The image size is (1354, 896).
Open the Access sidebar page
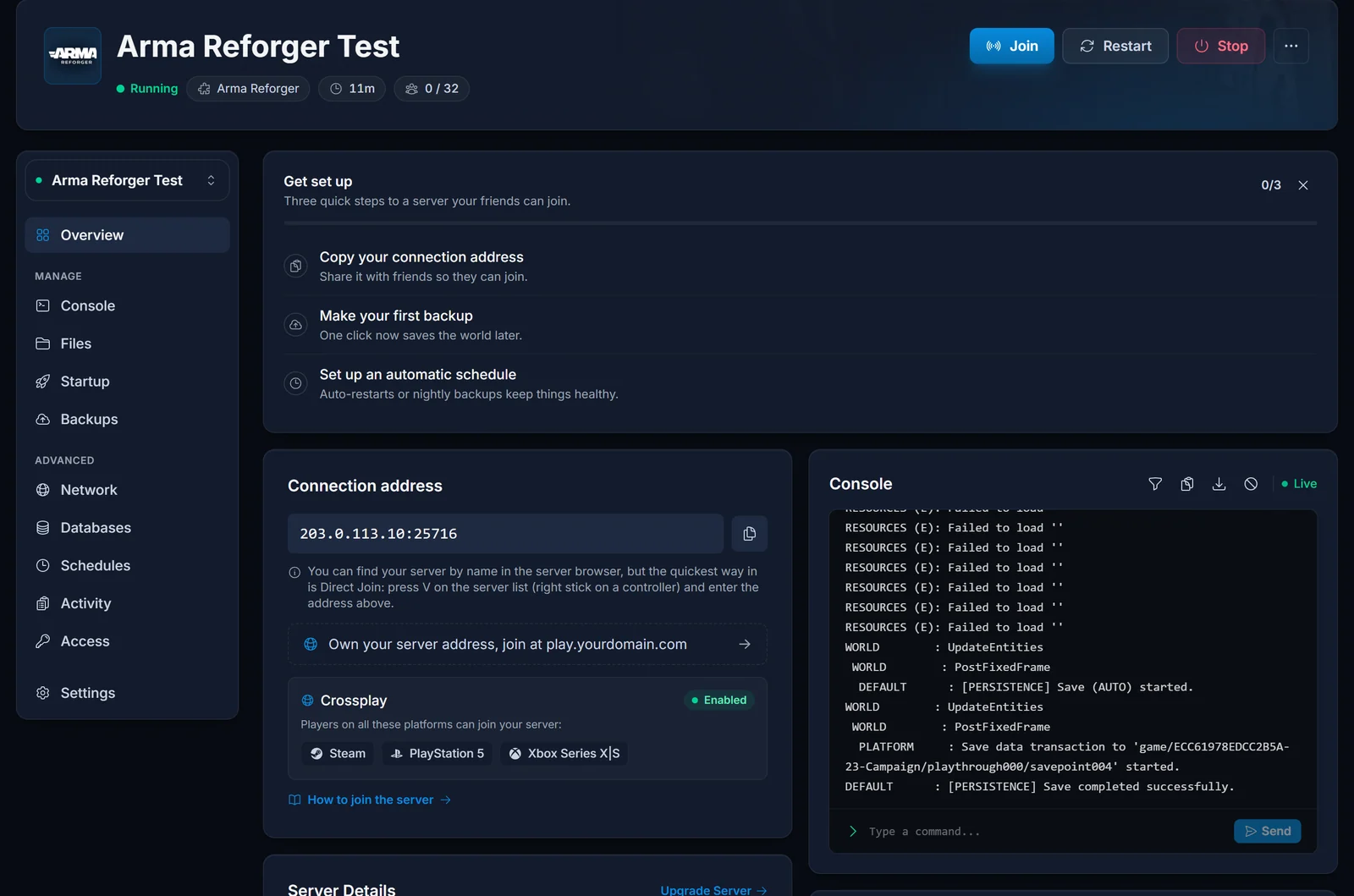click(x=127, y=641)
